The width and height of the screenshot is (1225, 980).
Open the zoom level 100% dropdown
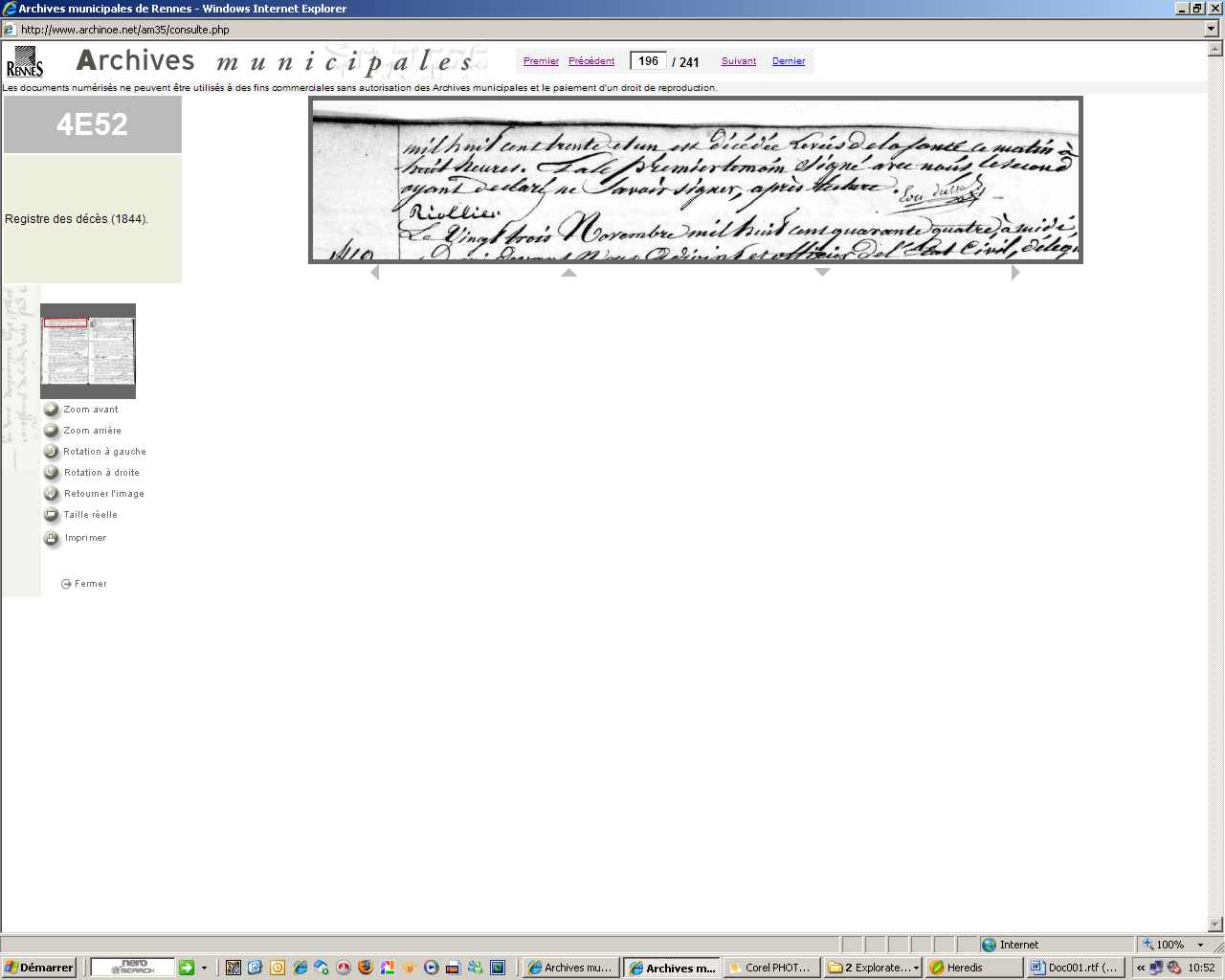[1200, 945]
